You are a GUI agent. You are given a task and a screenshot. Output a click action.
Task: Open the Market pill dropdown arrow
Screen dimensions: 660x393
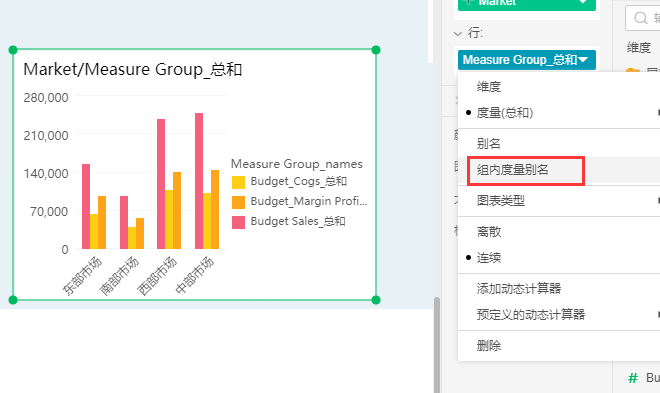click(583, 2)
